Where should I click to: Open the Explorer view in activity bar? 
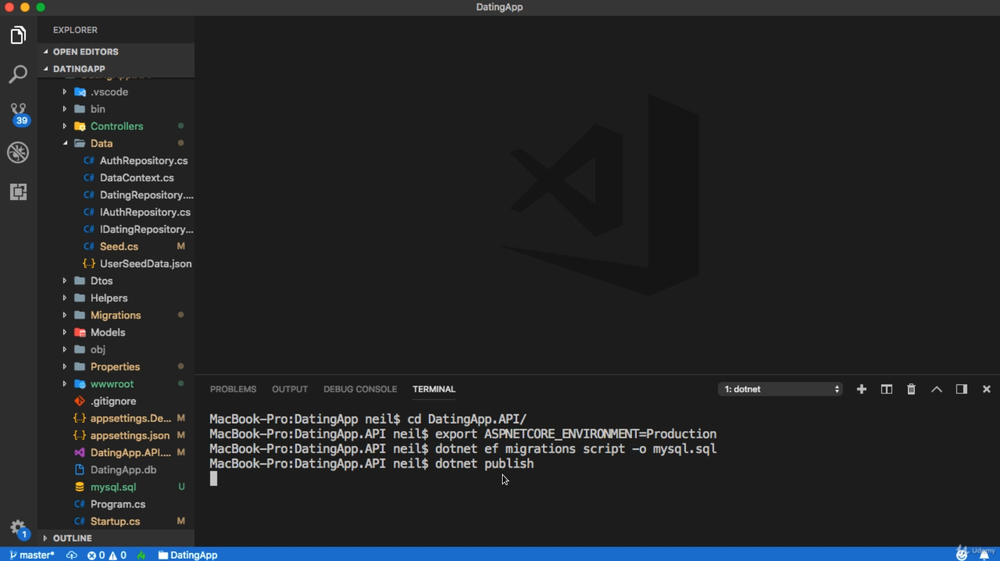click(18, 35)
